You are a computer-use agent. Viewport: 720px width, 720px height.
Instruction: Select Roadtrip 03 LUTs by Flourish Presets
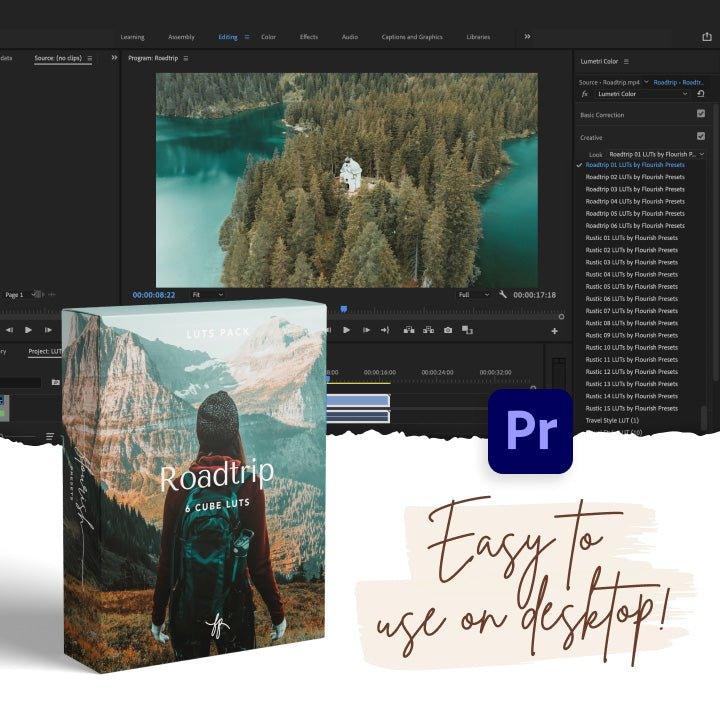[x=635, y=189]
